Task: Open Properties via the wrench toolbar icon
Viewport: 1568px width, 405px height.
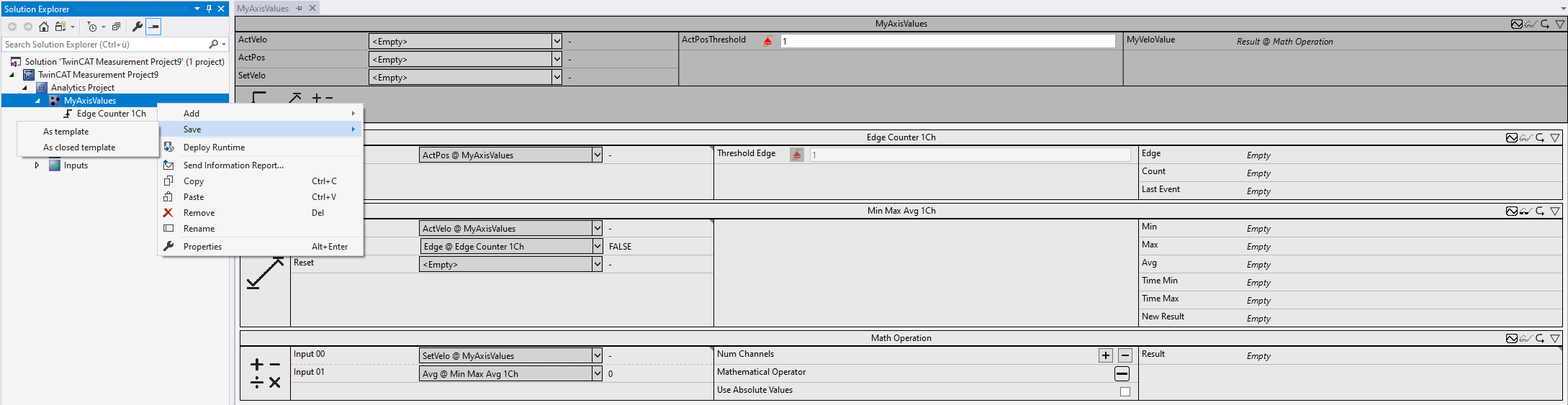Action: (x=138, y=27)
